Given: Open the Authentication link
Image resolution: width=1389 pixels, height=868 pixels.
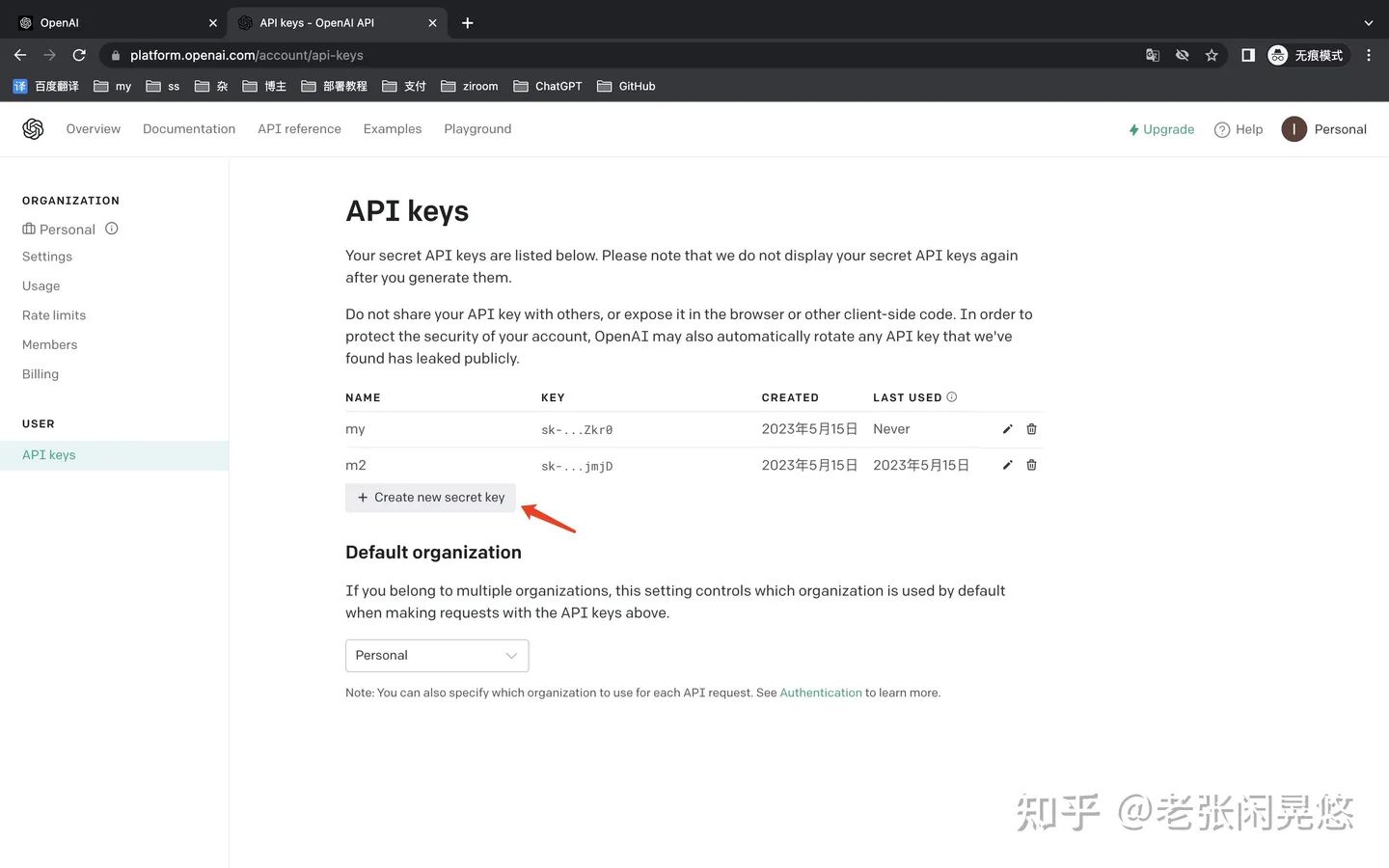Looking at the screenshot, I should [820, 692].
